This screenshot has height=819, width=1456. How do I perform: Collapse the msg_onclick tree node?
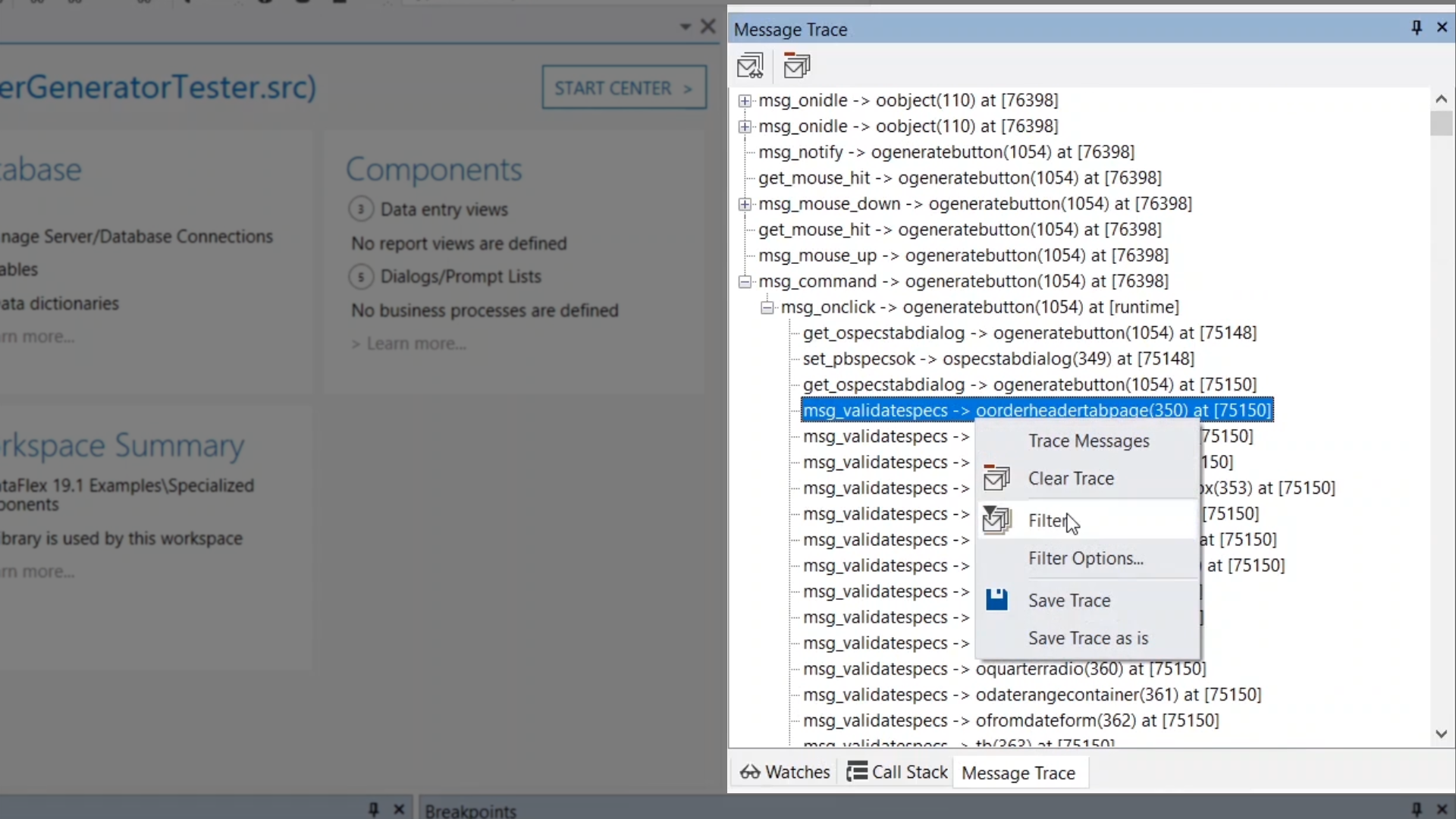pyautogui.click(x=767, y=307)
